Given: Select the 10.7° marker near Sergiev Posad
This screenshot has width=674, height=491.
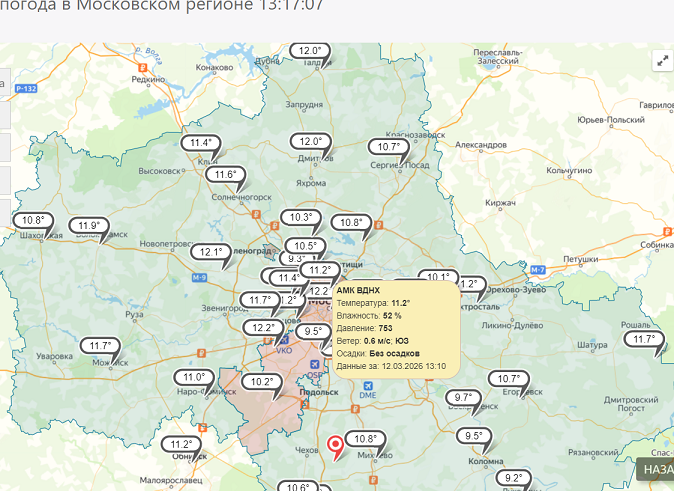Looking at the screenshot, I should pyautogui.click(x=389, y=147).
